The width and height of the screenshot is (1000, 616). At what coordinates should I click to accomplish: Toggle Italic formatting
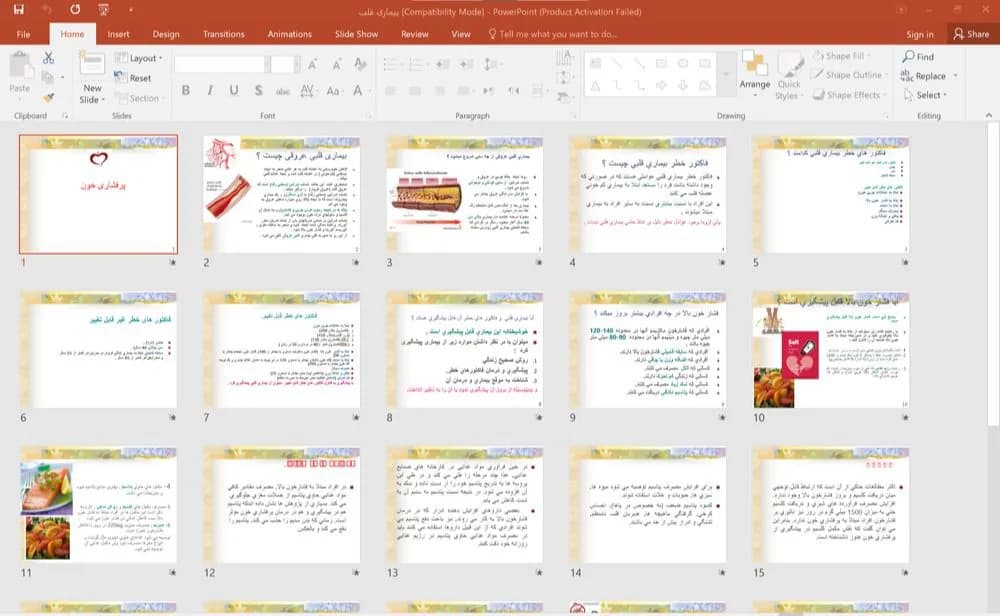pyautogui.click(x=210, y=91)
